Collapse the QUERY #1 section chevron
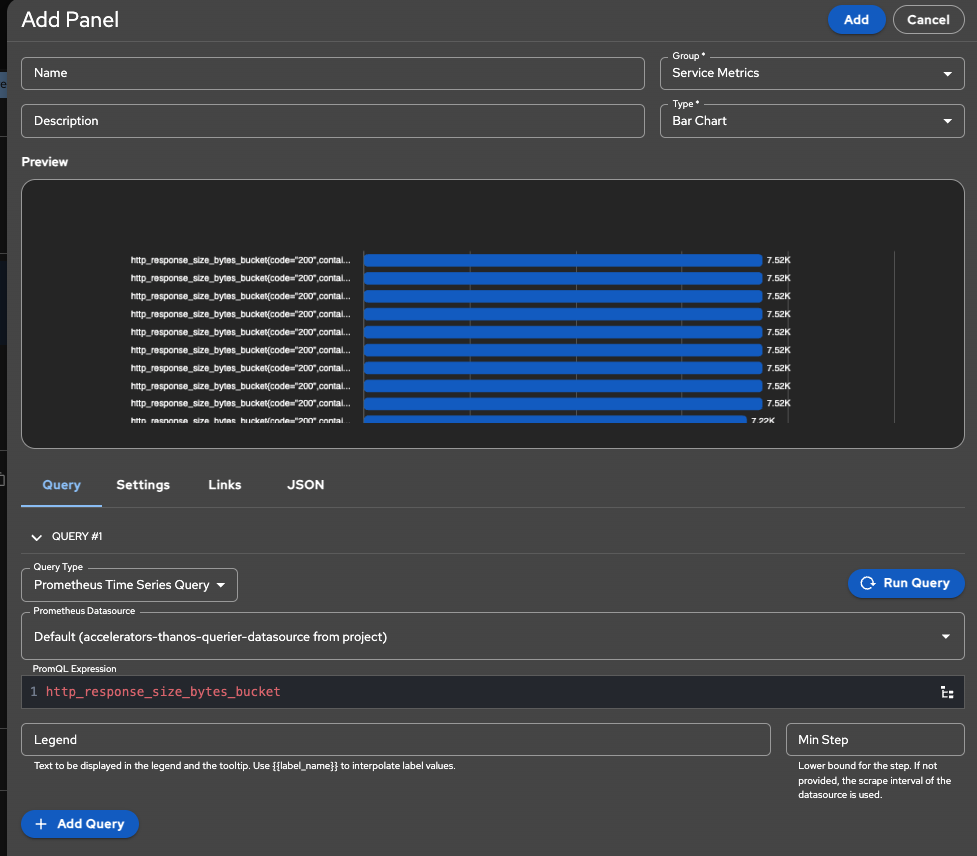 click(37, 537)
